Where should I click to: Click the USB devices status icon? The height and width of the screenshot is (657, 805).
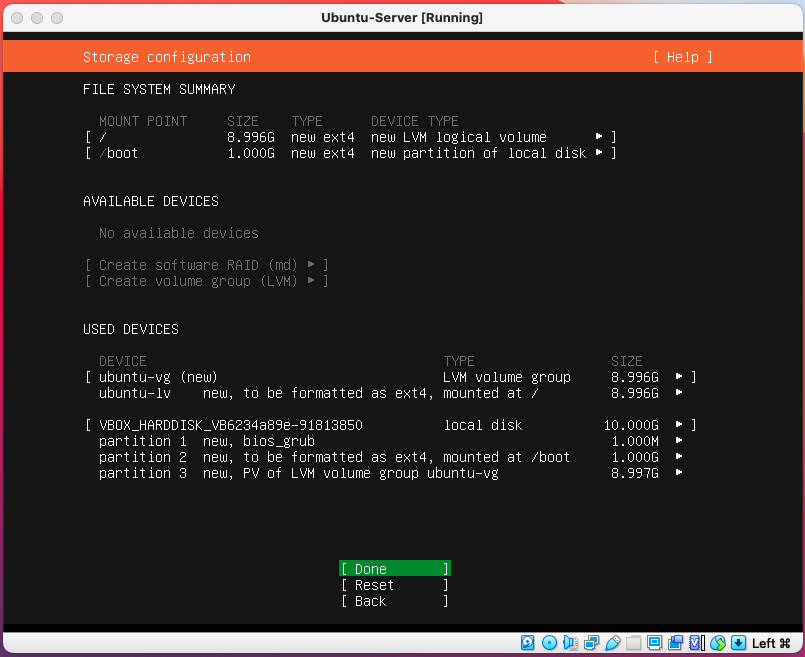tap(612, 643)
